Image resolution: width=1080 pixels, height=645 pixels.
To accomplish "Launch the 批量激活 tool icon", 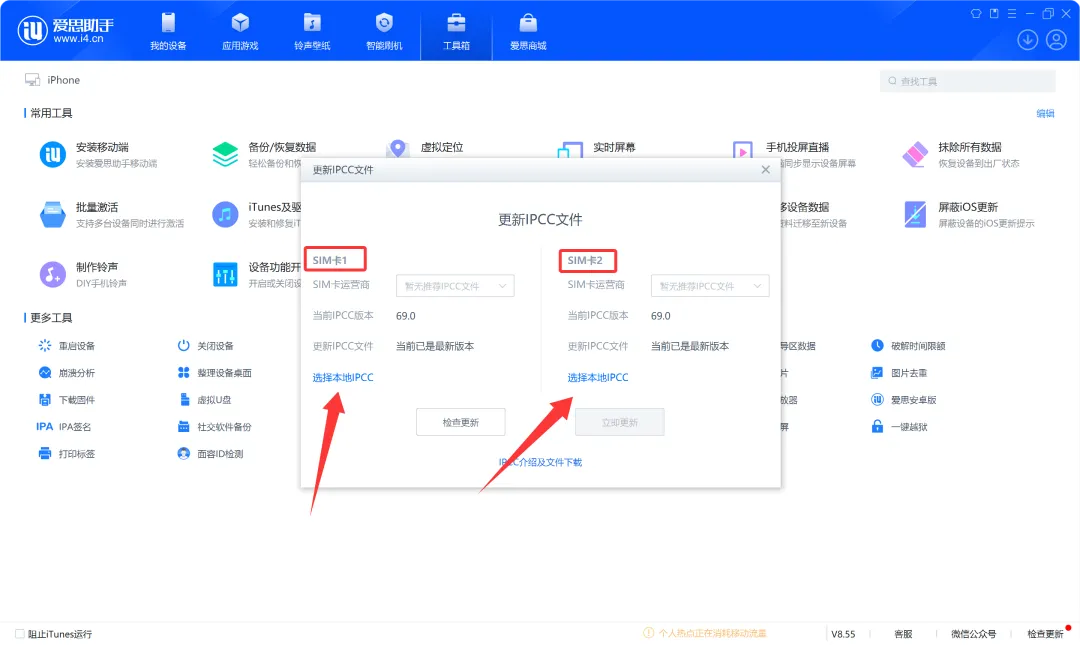I will [53, 214].
